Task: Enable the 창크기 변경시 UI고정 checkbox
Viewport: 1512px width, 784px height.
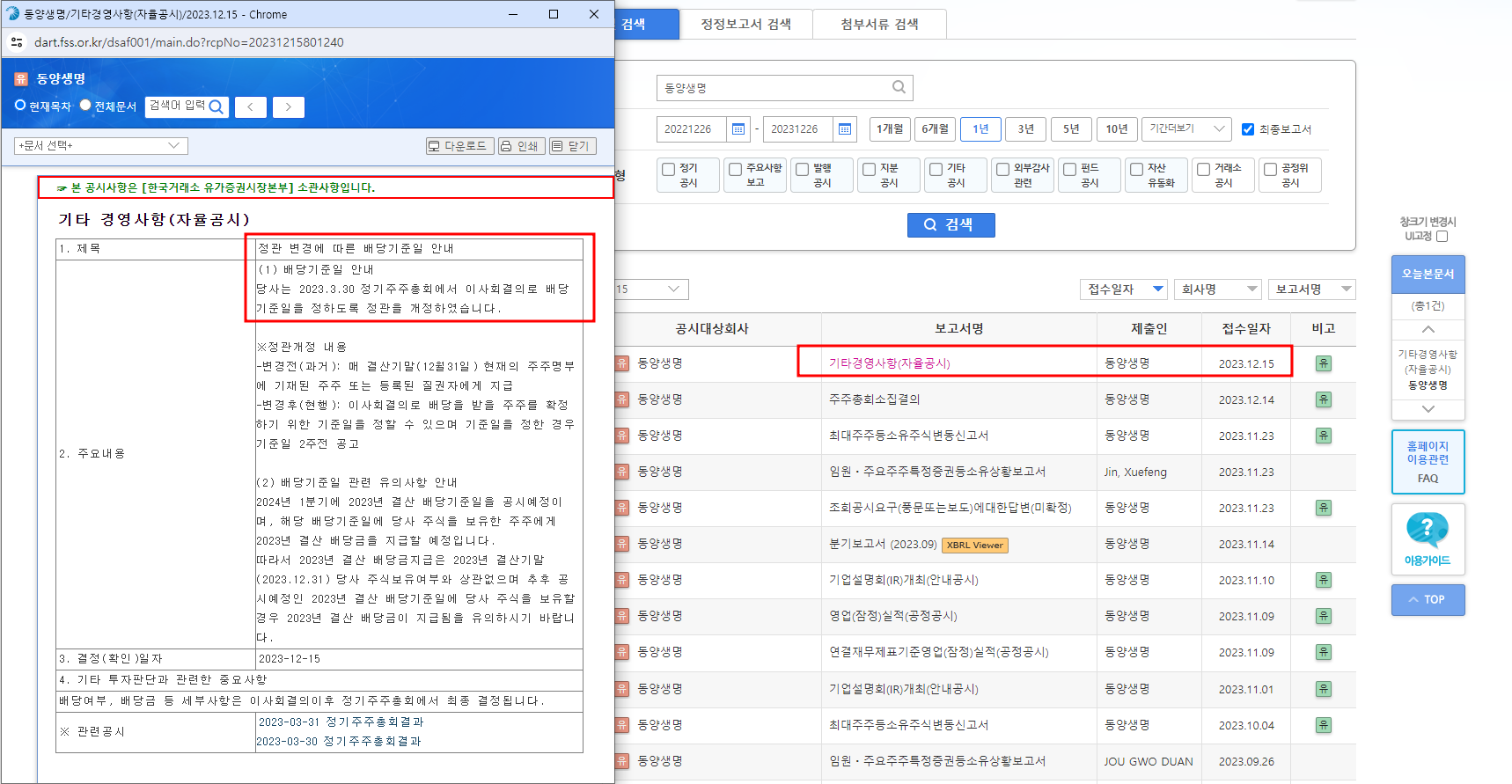Action: (x=1442, y=236)
